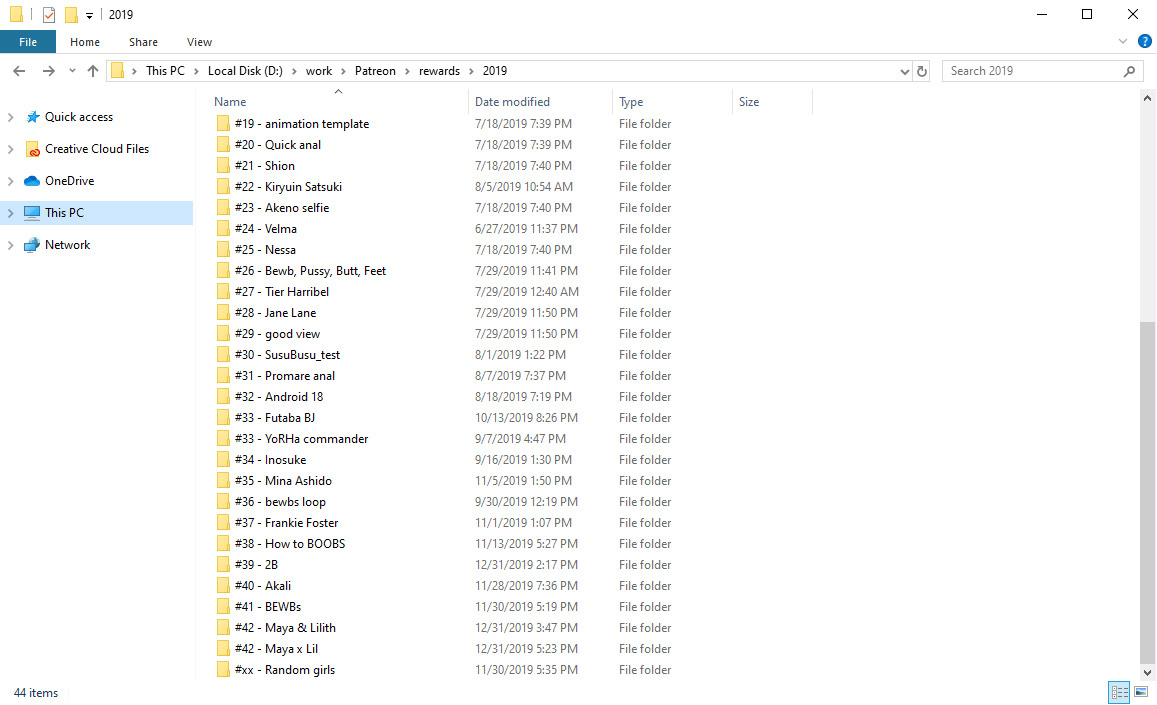1157x705 pixels.
Task: Click the search magnifier icon
Action: coord(1130,71)
